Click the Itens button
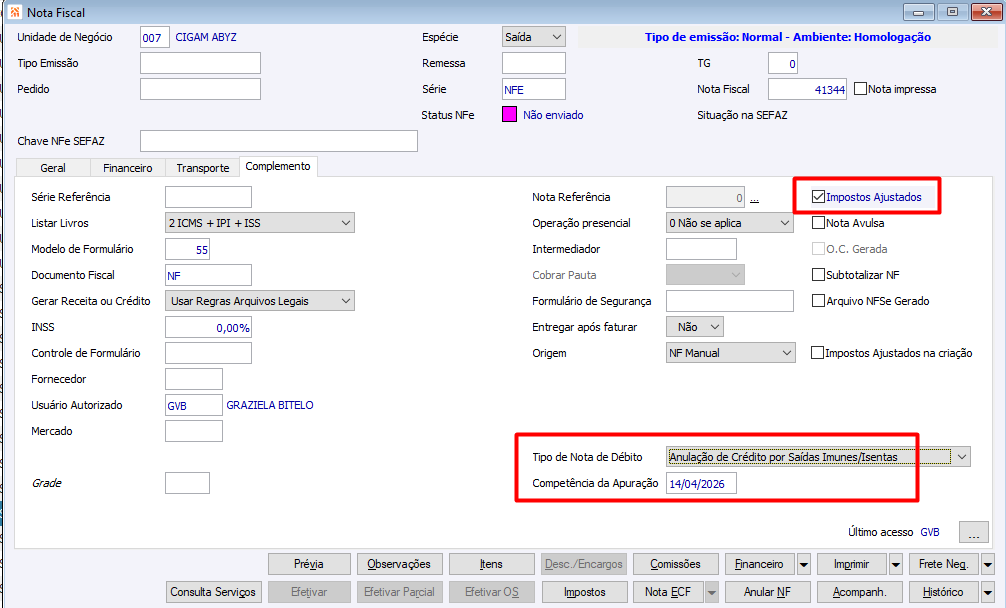The image size is (1006, 608). [491, 564]
